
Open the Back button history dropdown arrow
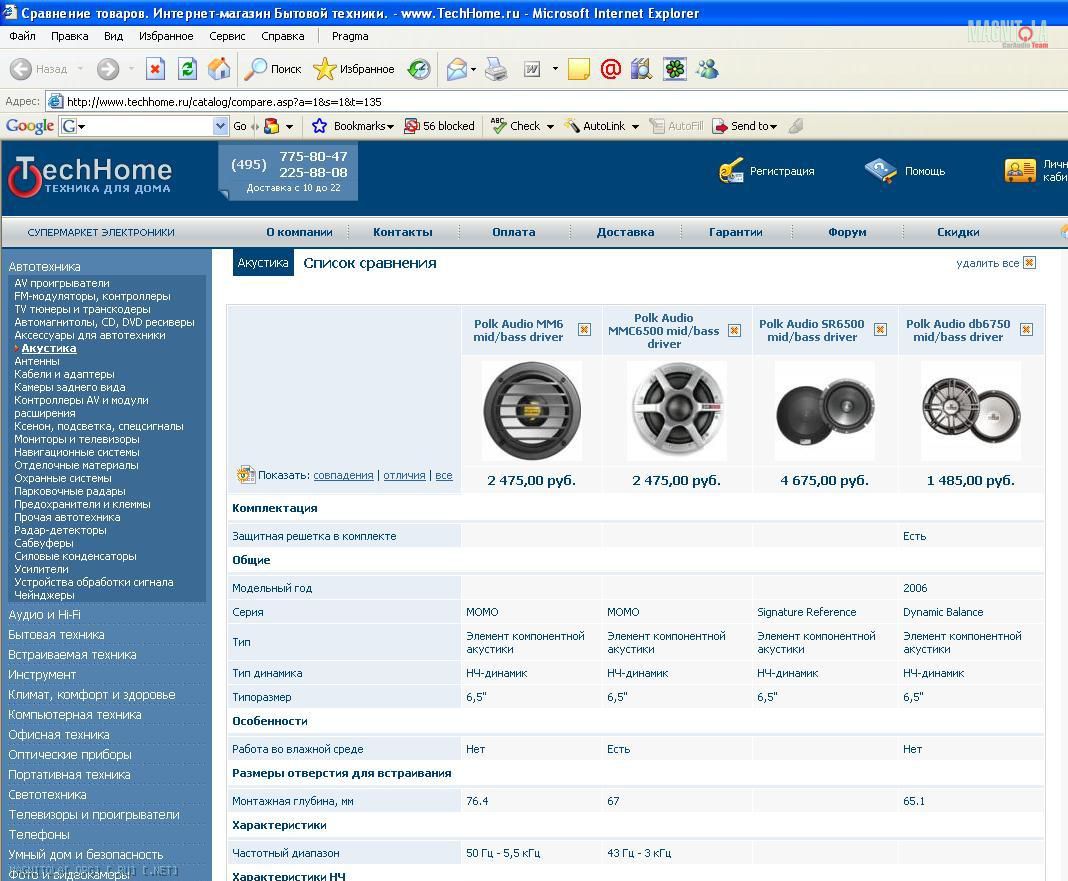click(80, 69)
